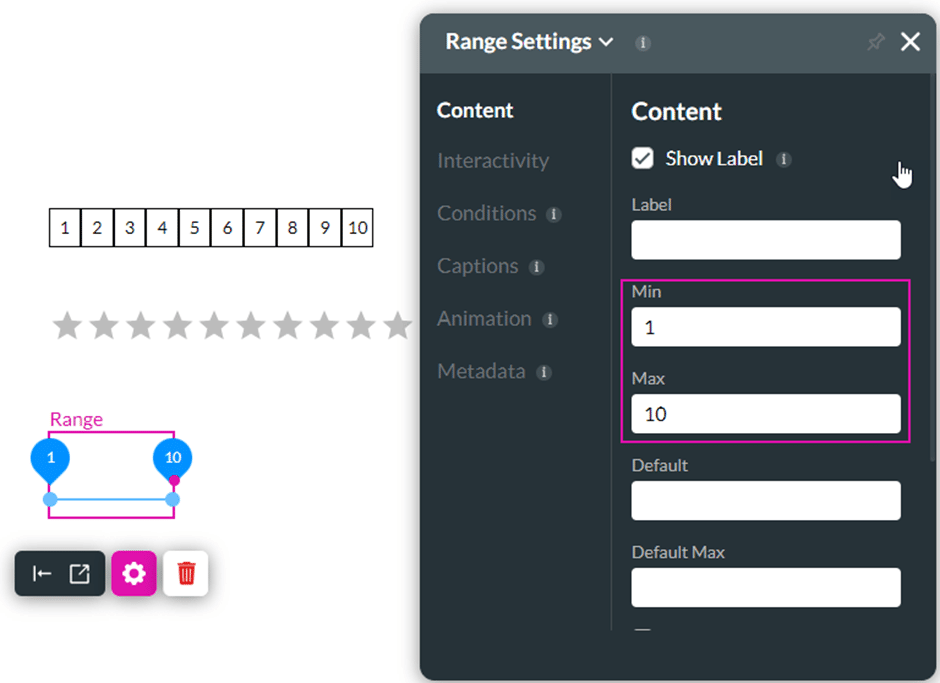Viewport: 940px width, 683px height.
Task: Click the align-left arrow icon in the toolbar
Action: coord(41,574)
